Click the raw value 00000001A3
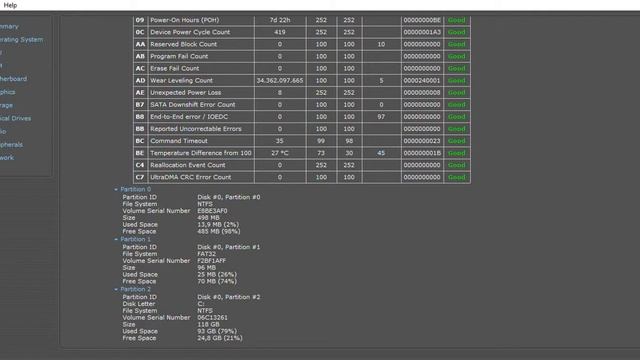 point(422,32)
